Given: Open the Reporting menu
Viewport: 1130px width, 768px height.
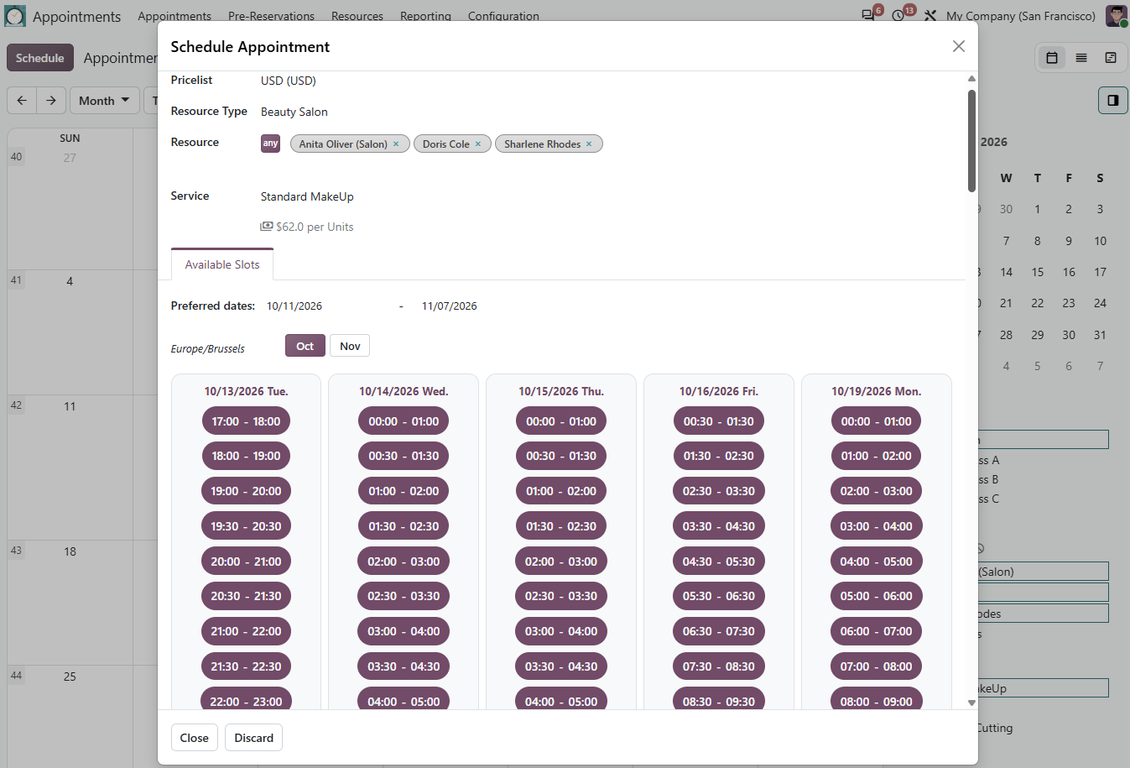Looking at the screenshot, I should (x=425, y=16).
